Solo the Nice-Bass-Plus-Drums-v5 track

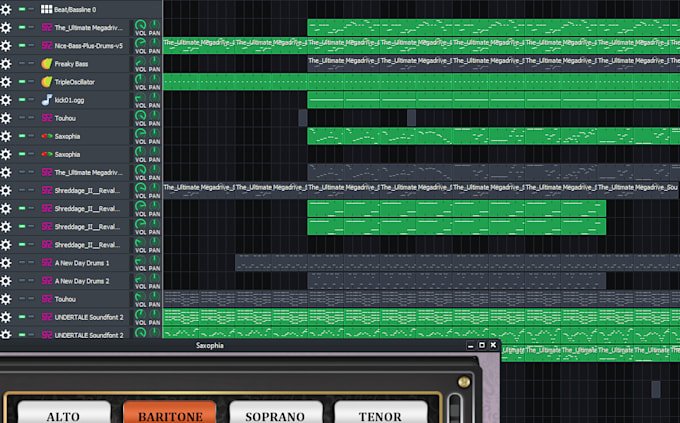pos(31,46)
